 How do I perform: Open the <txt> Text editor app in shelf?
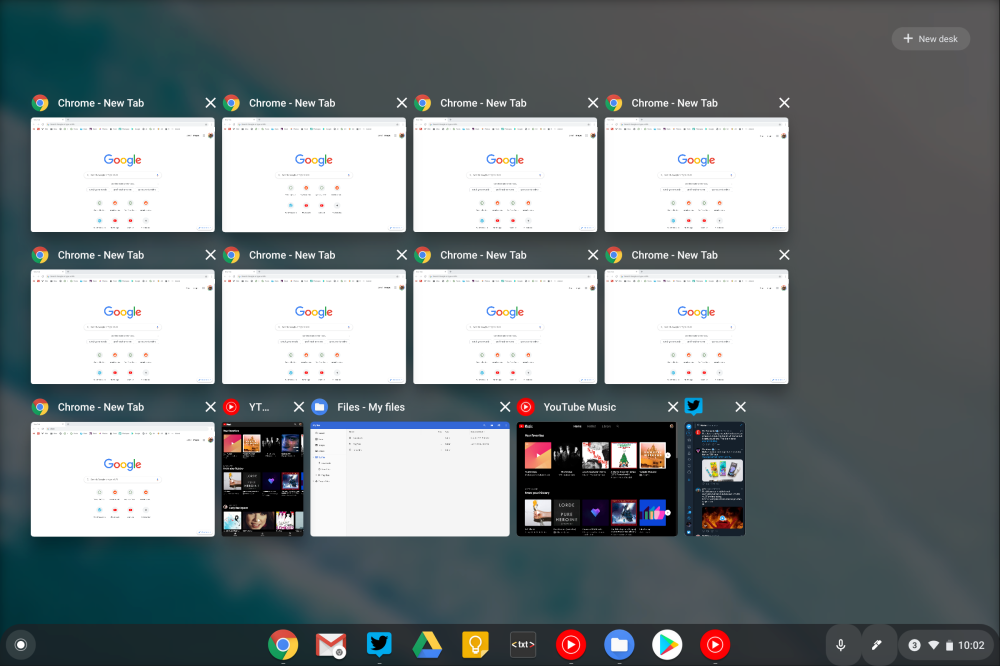point(523,645)
